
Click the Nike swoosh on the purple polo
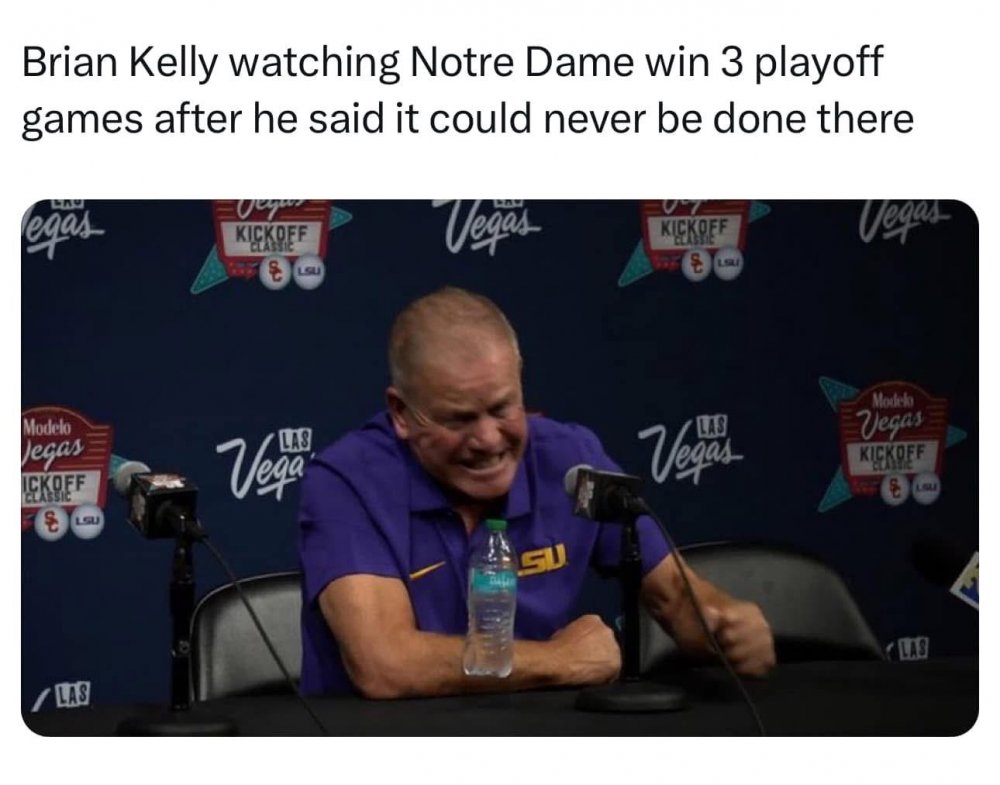point(429,570)
